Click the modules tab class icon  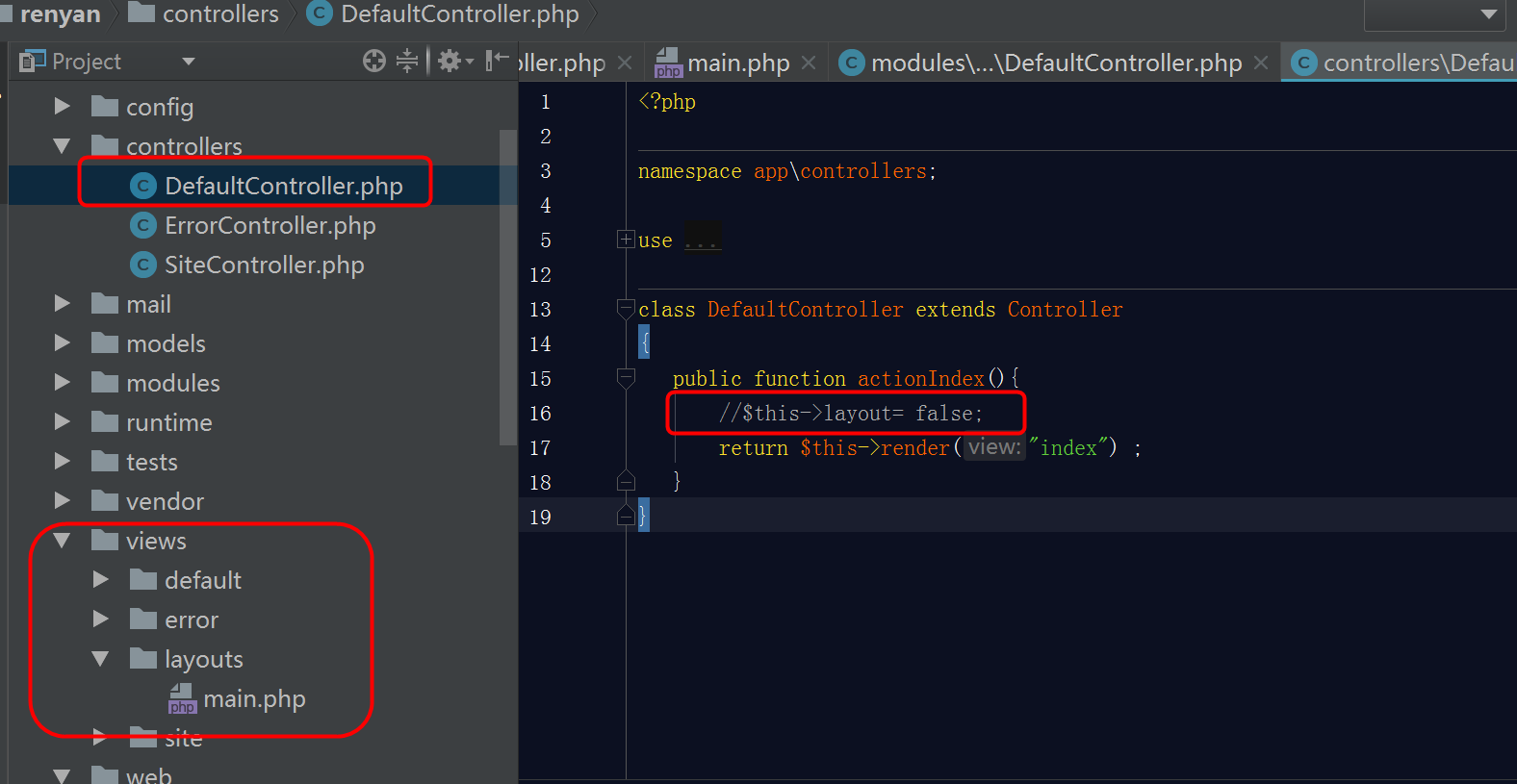(x=851, y=63)
